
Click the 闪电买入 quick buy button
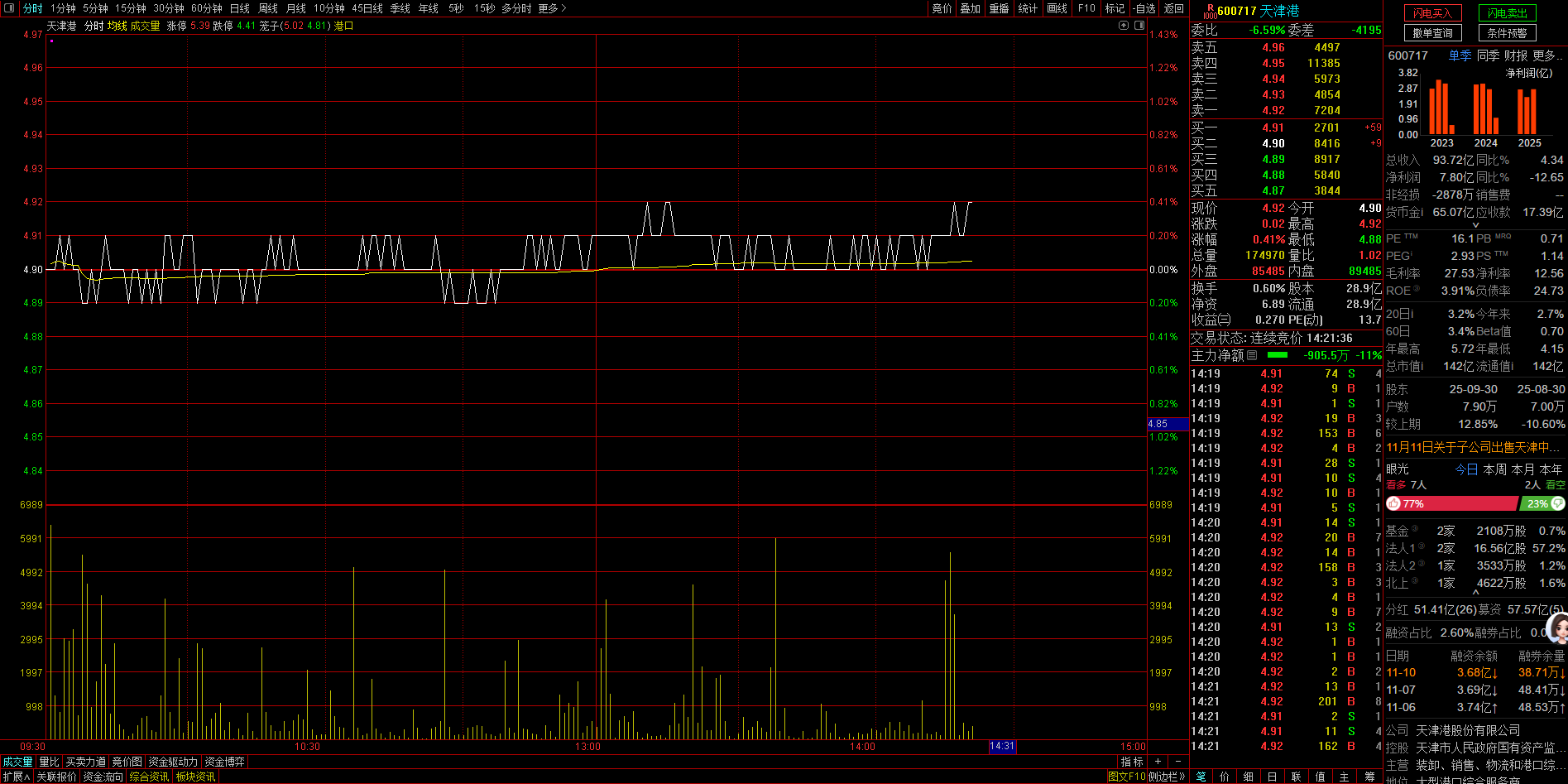[1433, 13]
